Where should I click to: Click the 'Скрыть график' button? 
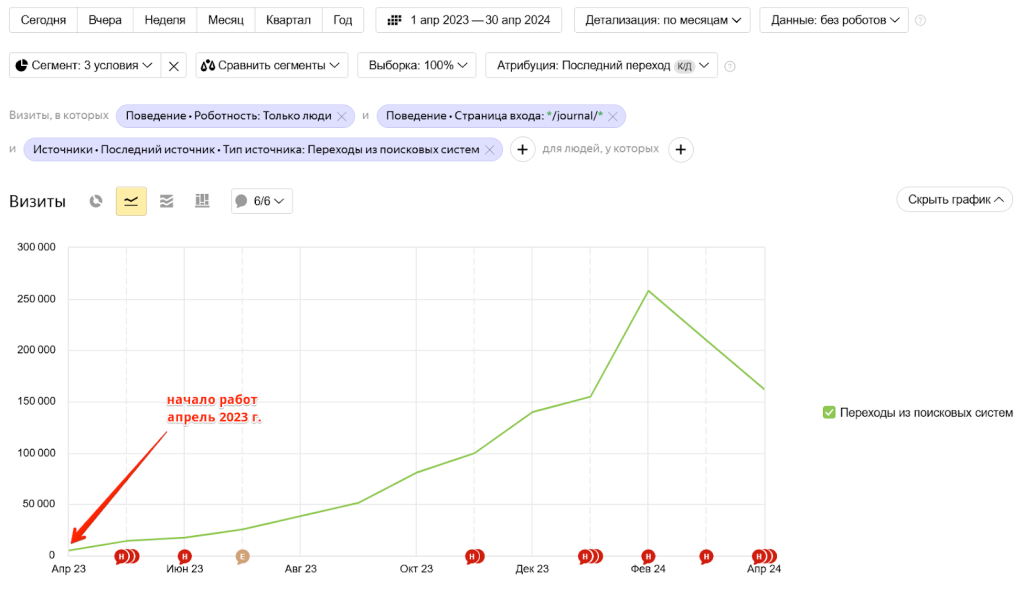click(954, 200)
